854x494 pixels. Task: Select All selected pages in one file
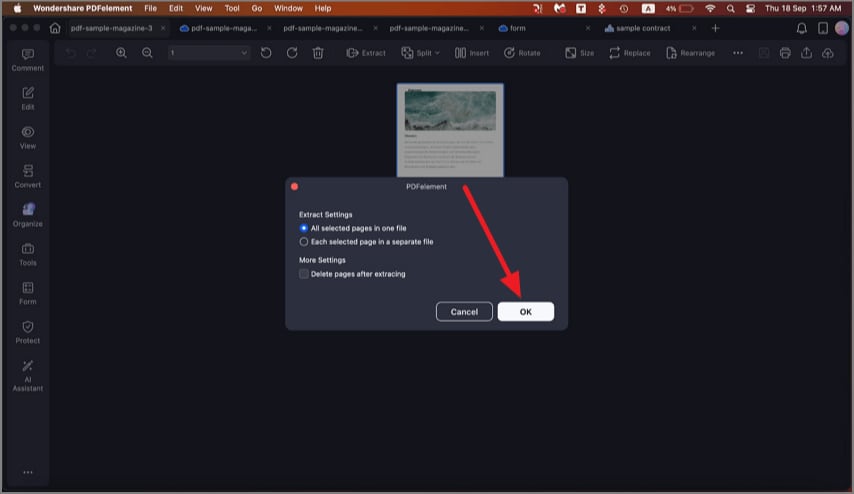[x=352, y=228]
